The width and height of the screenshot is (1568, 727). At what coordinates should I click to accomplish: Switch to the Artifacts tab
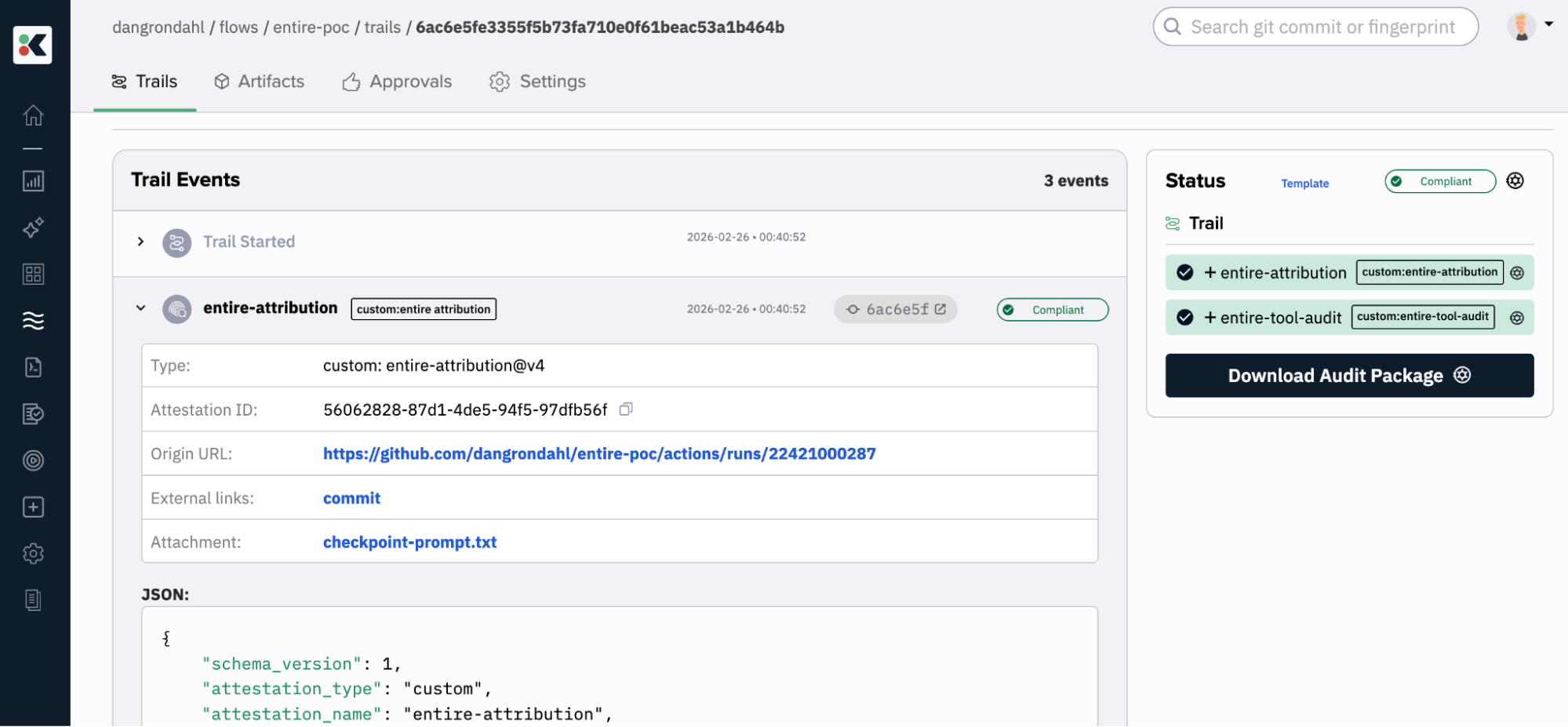click(x=260, y=82)
